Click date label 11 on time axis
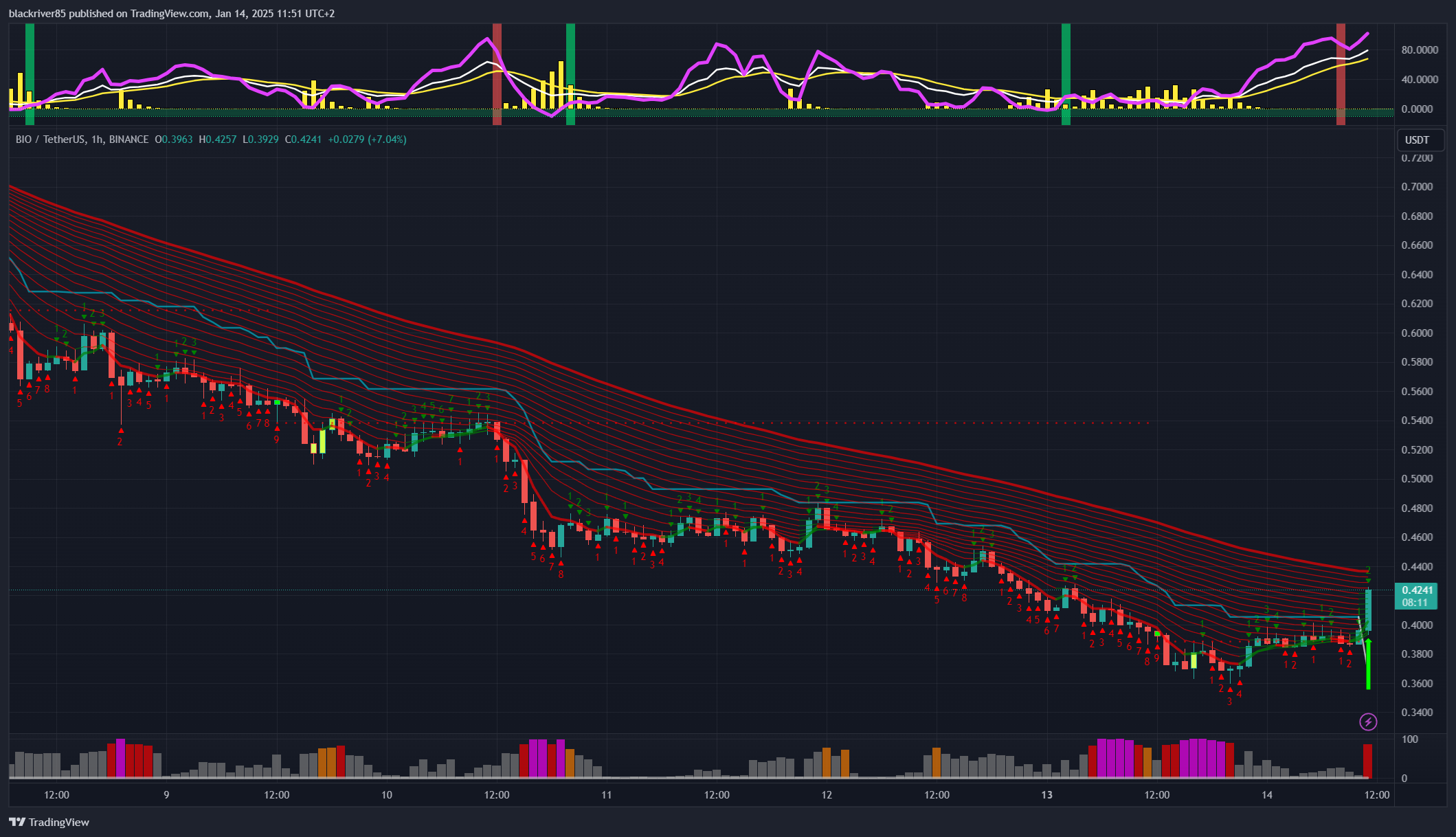This screenshot has width=1456, height=837. 607,795
